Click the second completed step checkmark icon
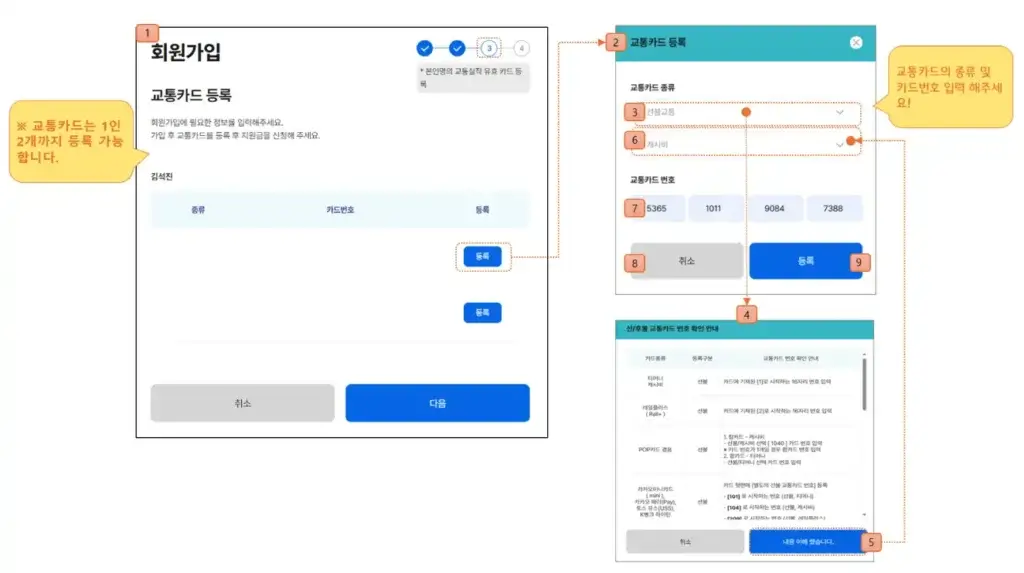Screen dimensions: 1024x573 457,48
